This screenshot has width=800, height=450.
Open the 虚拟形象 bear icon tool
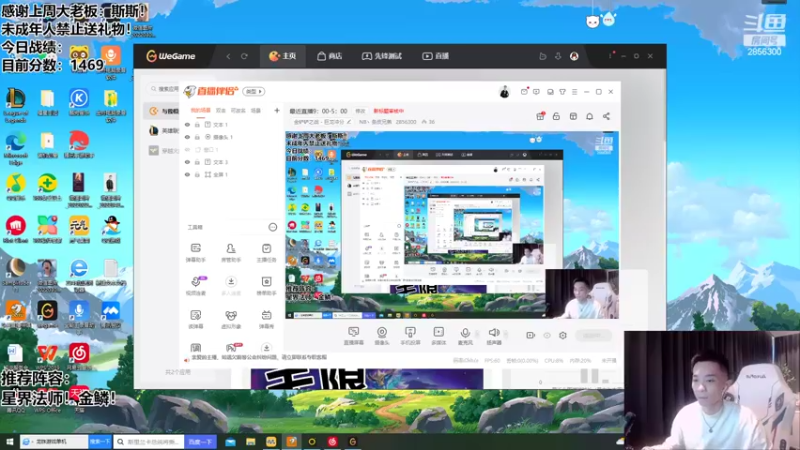click(x=231, y=319)
